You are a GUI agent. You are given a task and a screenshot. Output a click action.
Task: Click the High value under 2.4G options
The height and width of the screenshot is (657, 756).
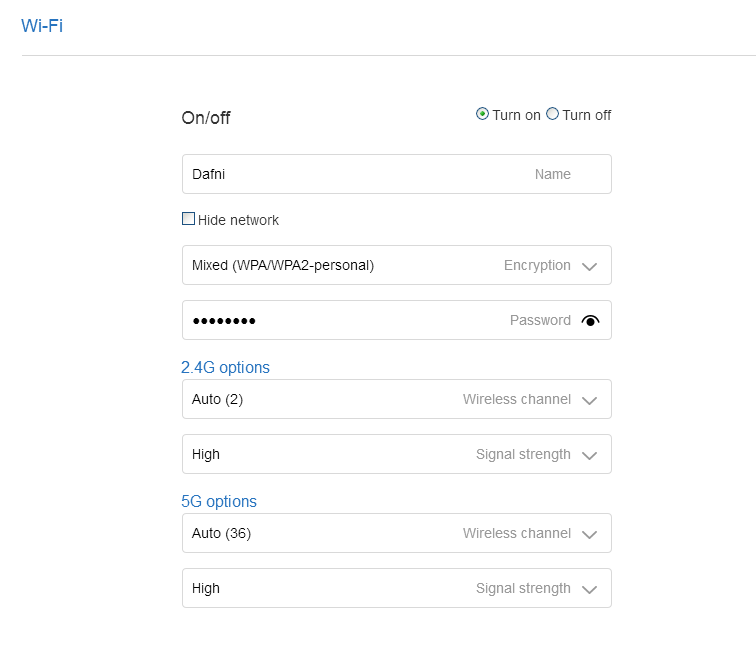click(206, 454)
